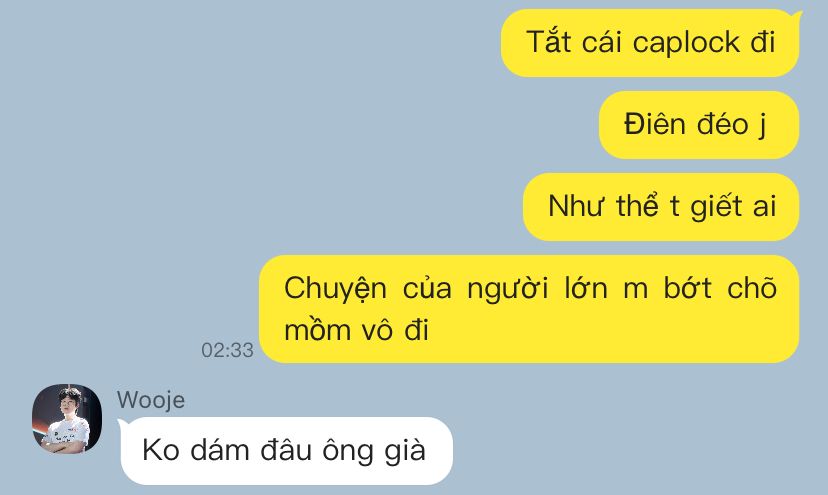Click the word "Ko" in the white bubble
Screen dimensions: 828x495
pyautogui.click(x=161, y=451)
